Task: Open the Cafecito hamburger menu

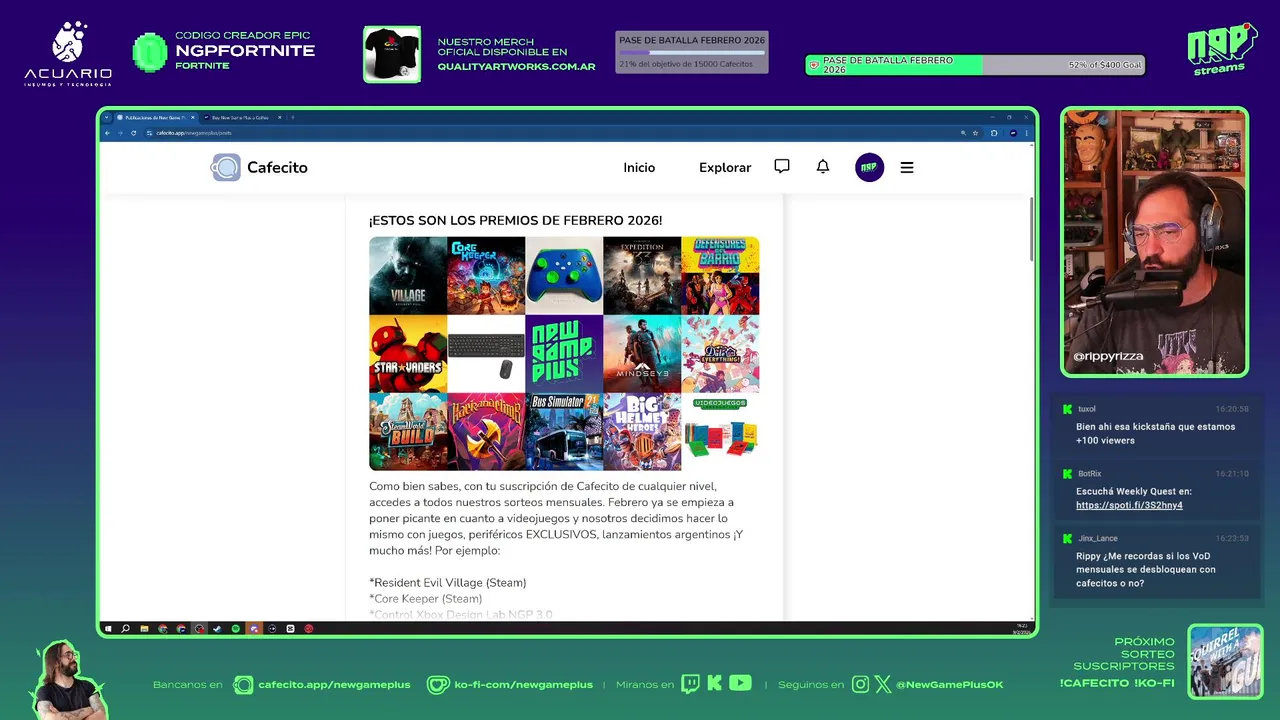Action: [x=907, y=168]
